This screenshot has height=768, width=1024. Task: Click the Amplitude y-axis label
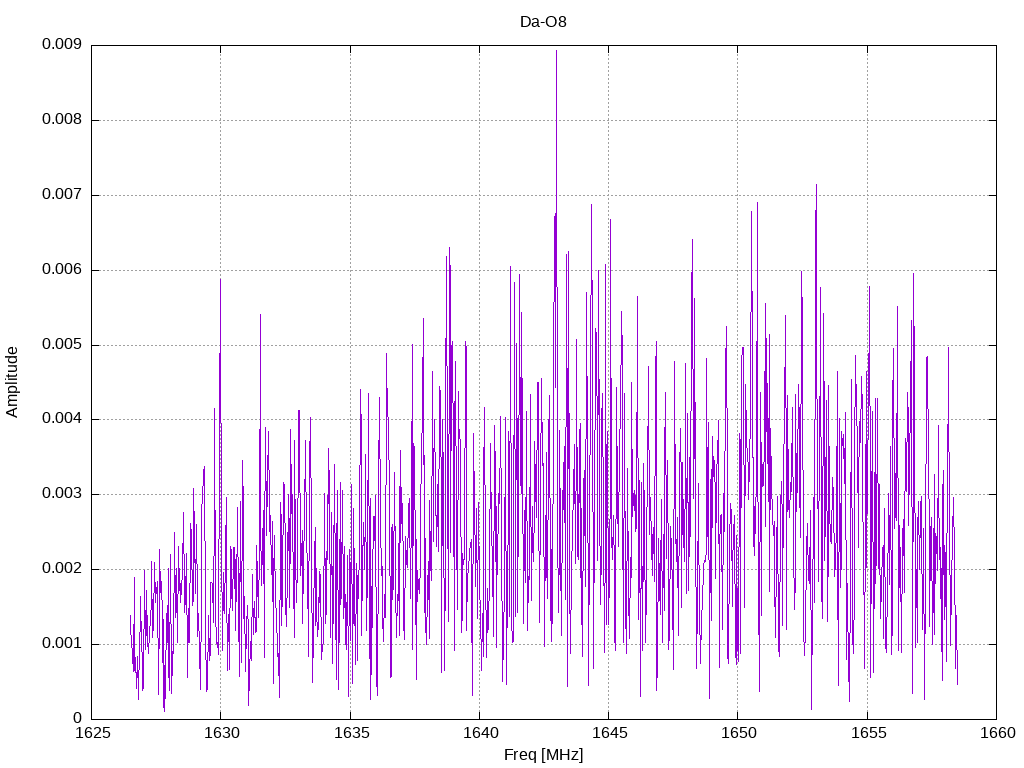(12, 382)
